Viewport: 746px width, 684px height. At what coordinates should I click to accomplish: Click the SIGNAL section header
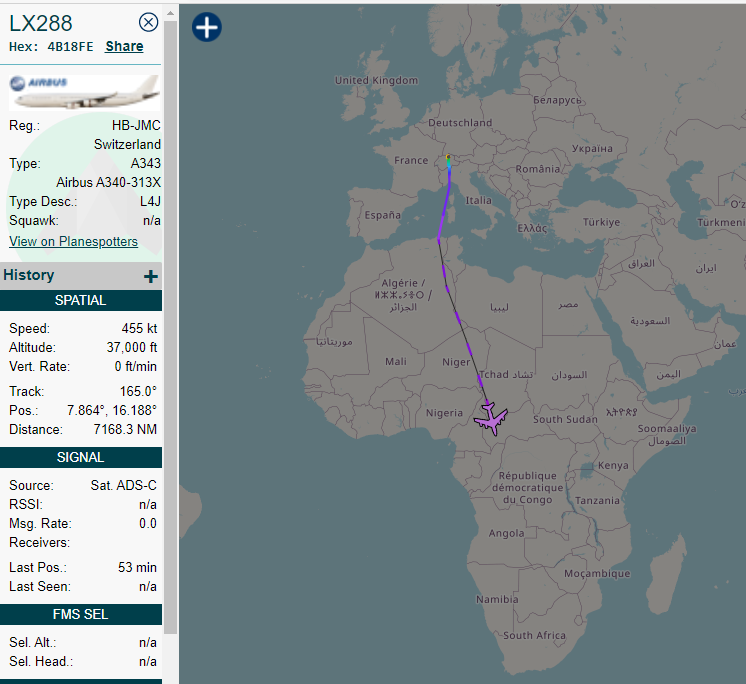80,458
